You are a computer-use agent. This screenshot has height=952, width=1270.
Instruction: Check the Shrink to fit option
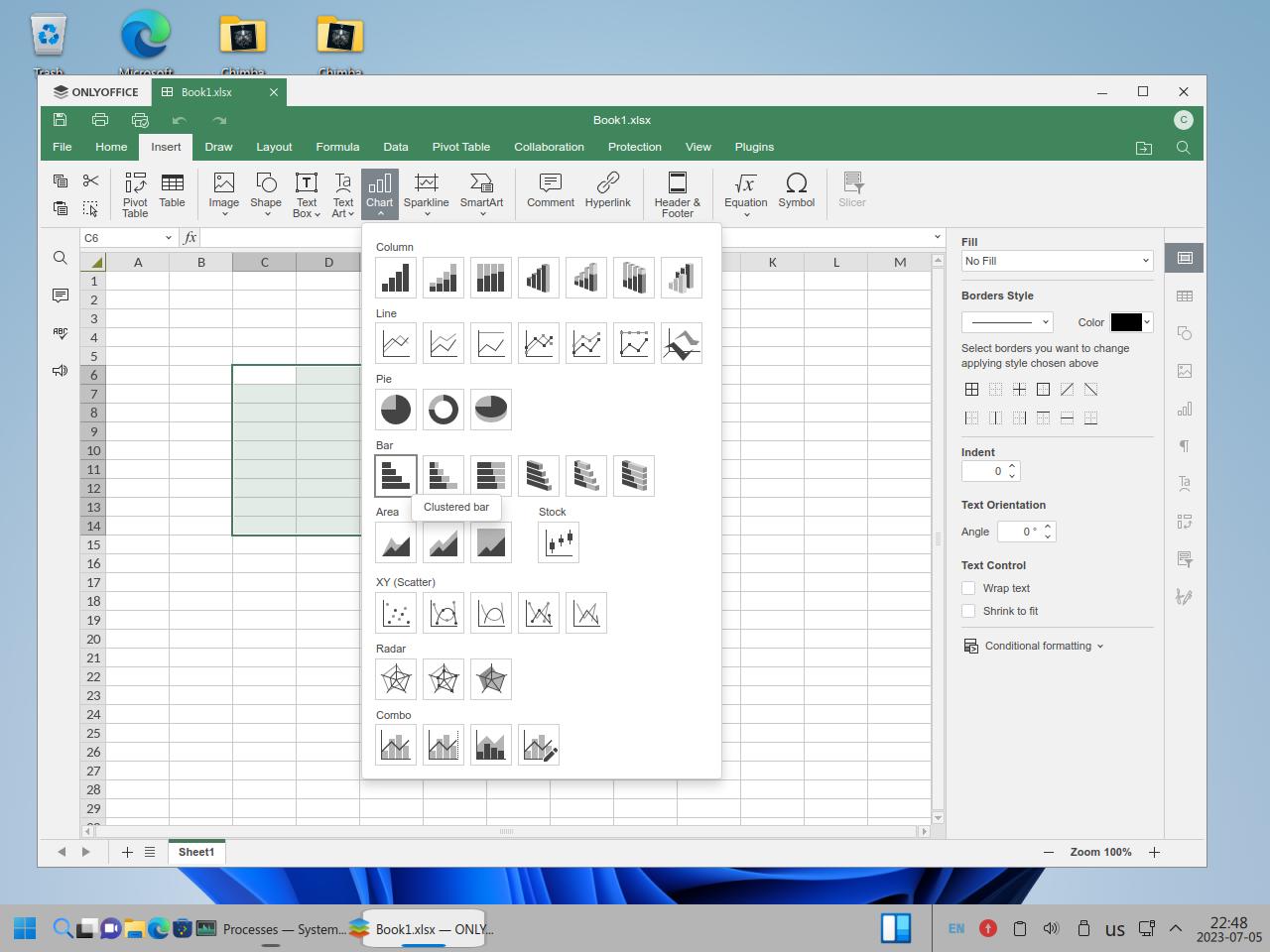click(x=968, y=611)
